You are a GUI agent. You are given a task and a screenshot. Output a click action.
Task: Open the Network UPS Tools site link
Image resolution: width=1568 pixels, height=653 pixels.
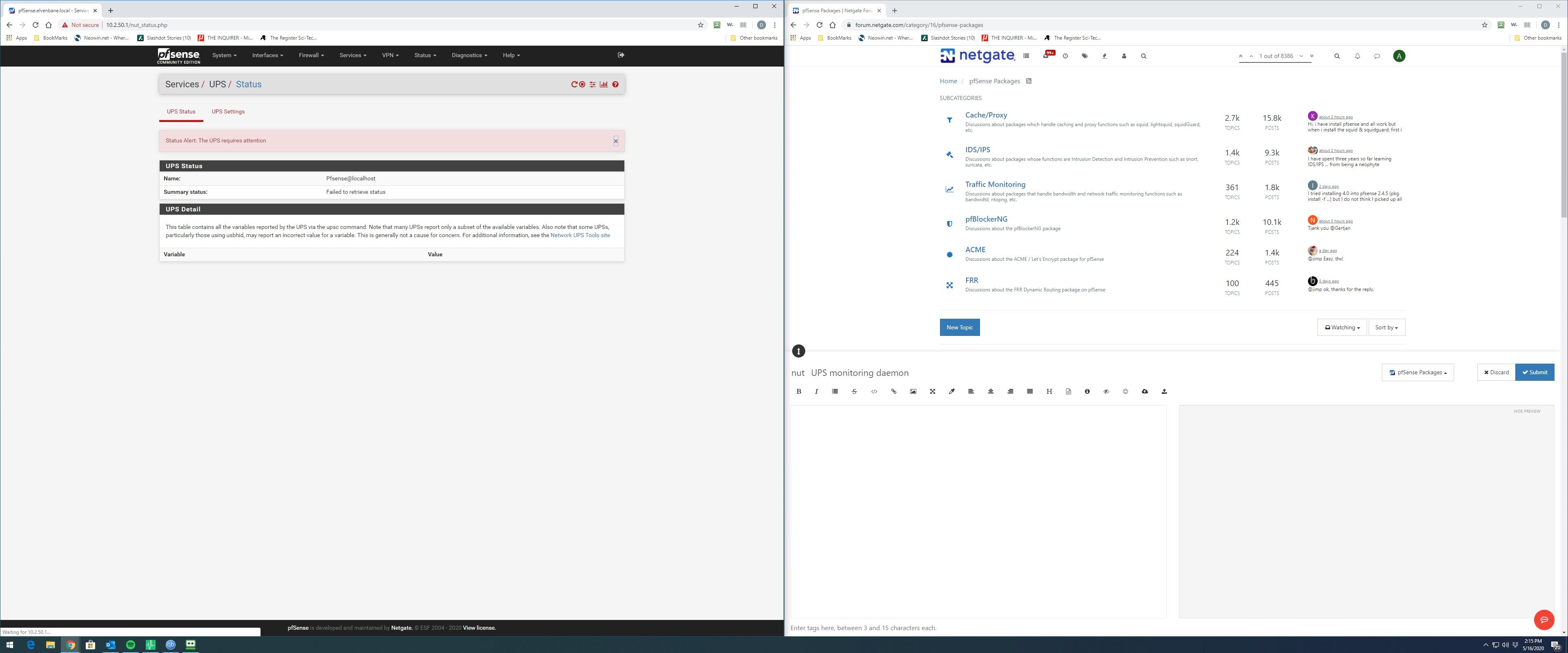pos(579,235)
